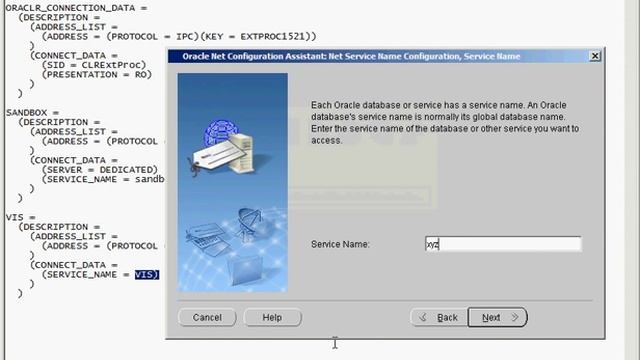Click the wizard illustration image on the left
This screenshot has width=640, height=360.
[233, 182]
